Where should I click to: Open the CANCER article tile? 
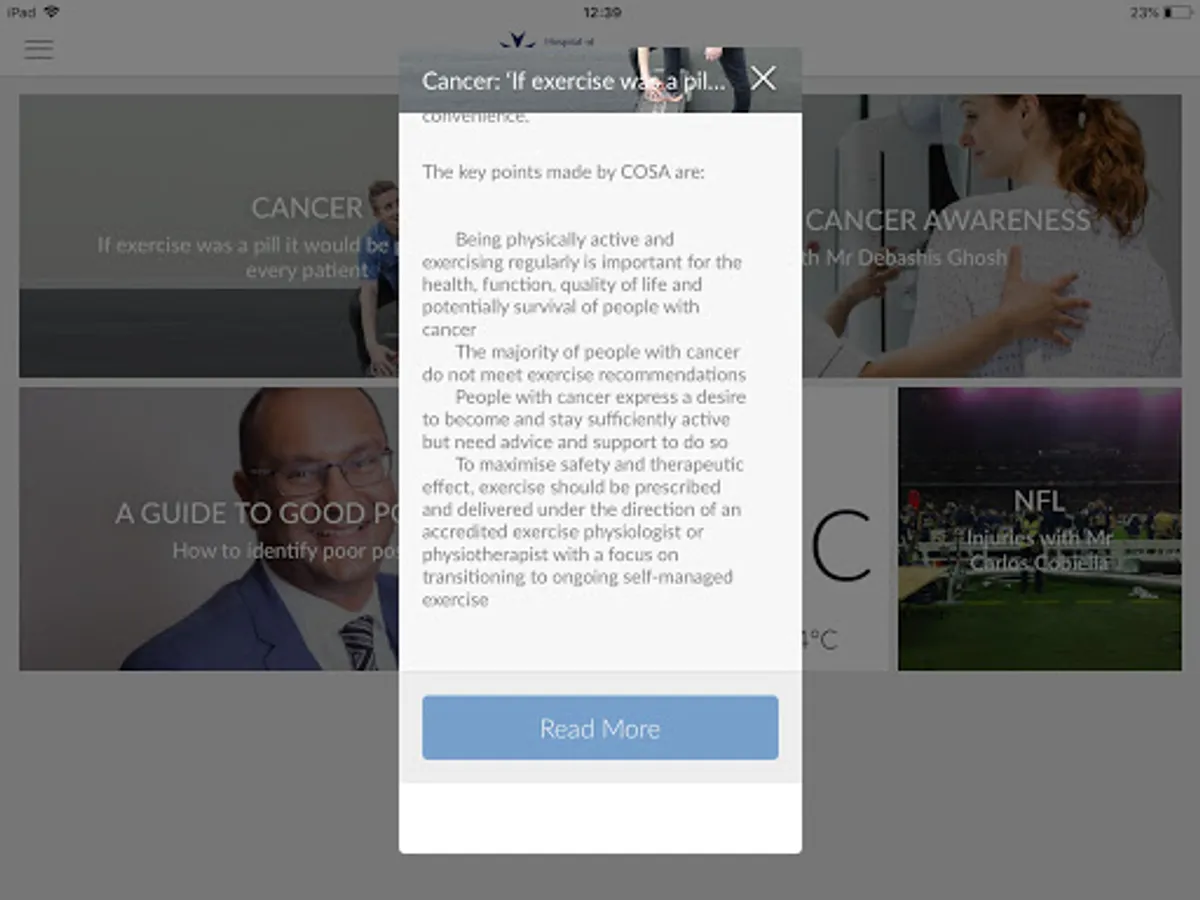click(209, 236)
